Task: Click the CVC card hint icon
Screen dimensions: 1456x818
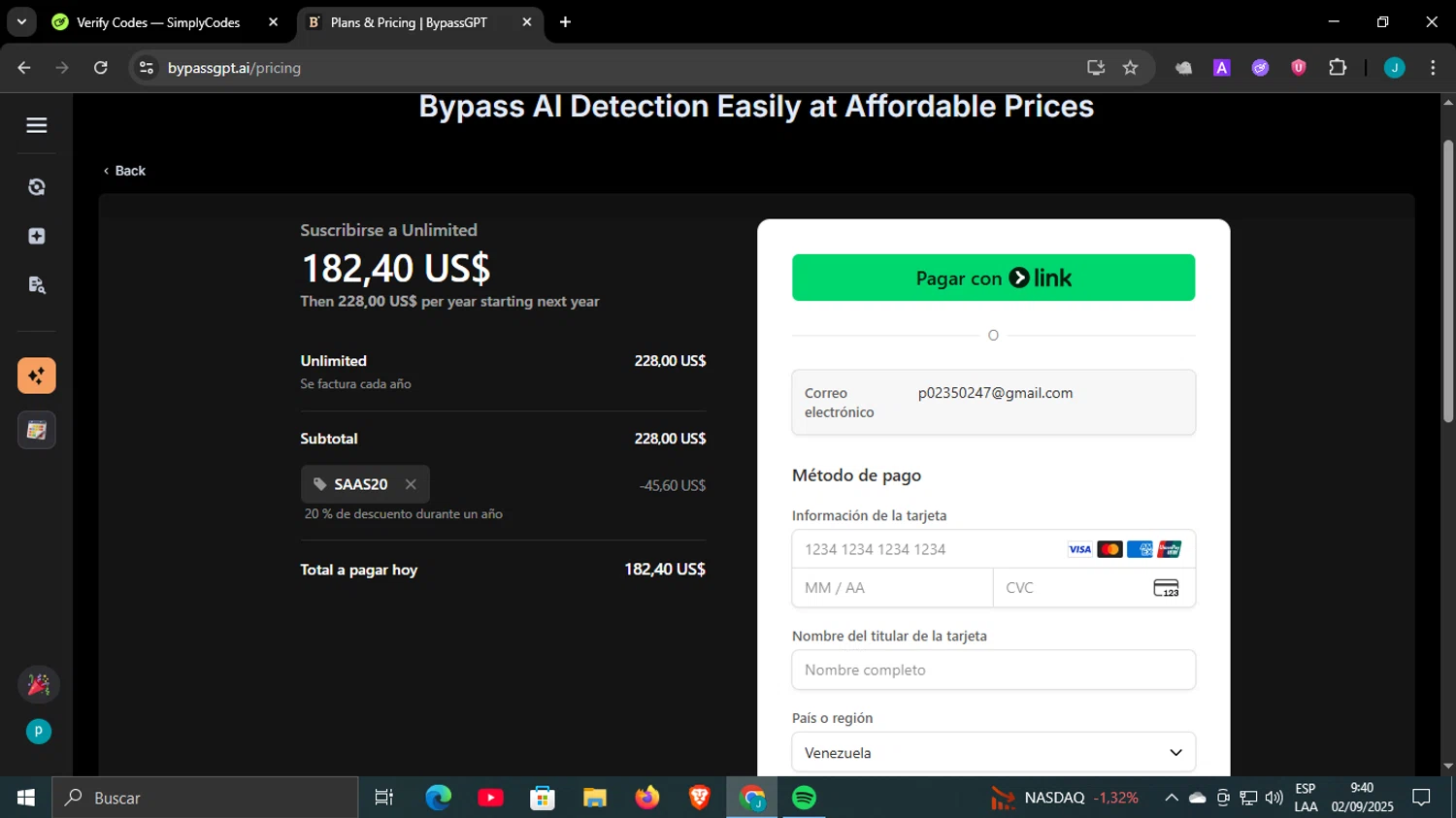Action: coord(1166,588)
